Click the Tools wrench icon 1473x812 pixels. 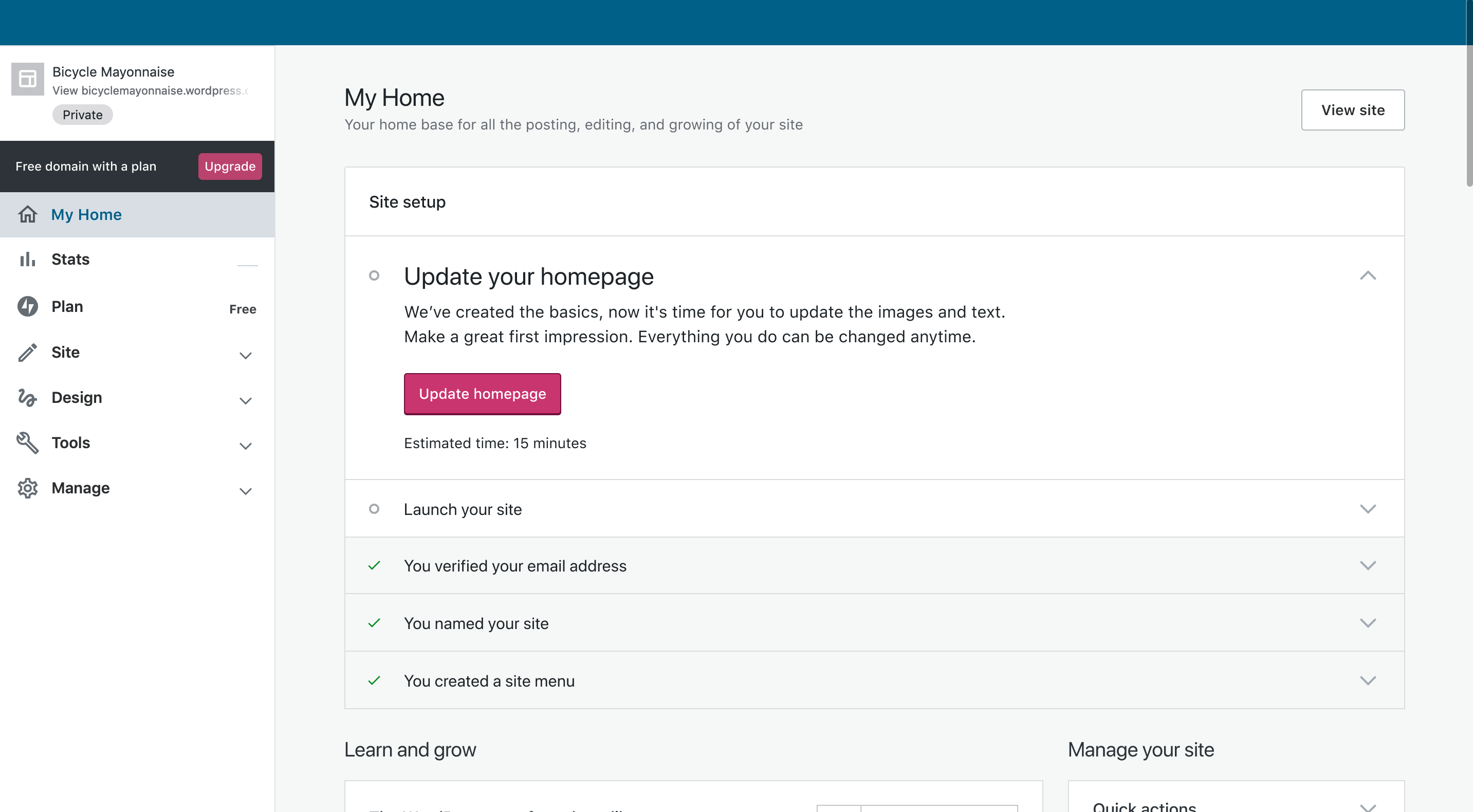[x=27, y=442]
